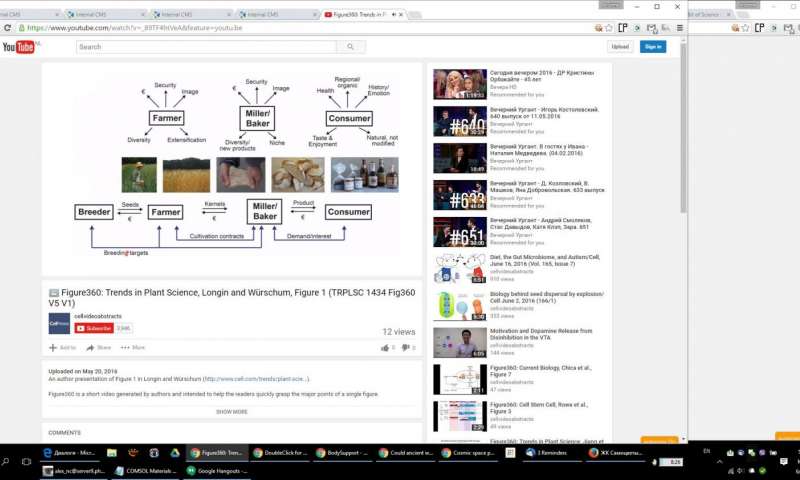Click the video player figure area

coord(232,169)
